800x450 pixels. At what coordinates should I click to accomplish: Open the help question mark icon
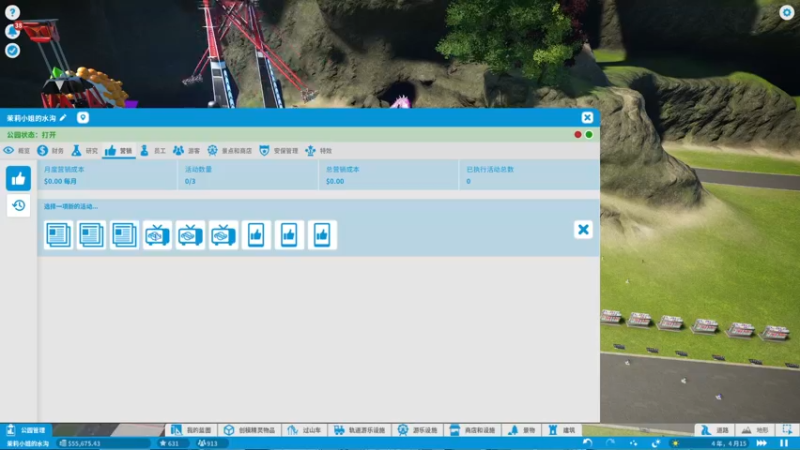pos(12,12)
